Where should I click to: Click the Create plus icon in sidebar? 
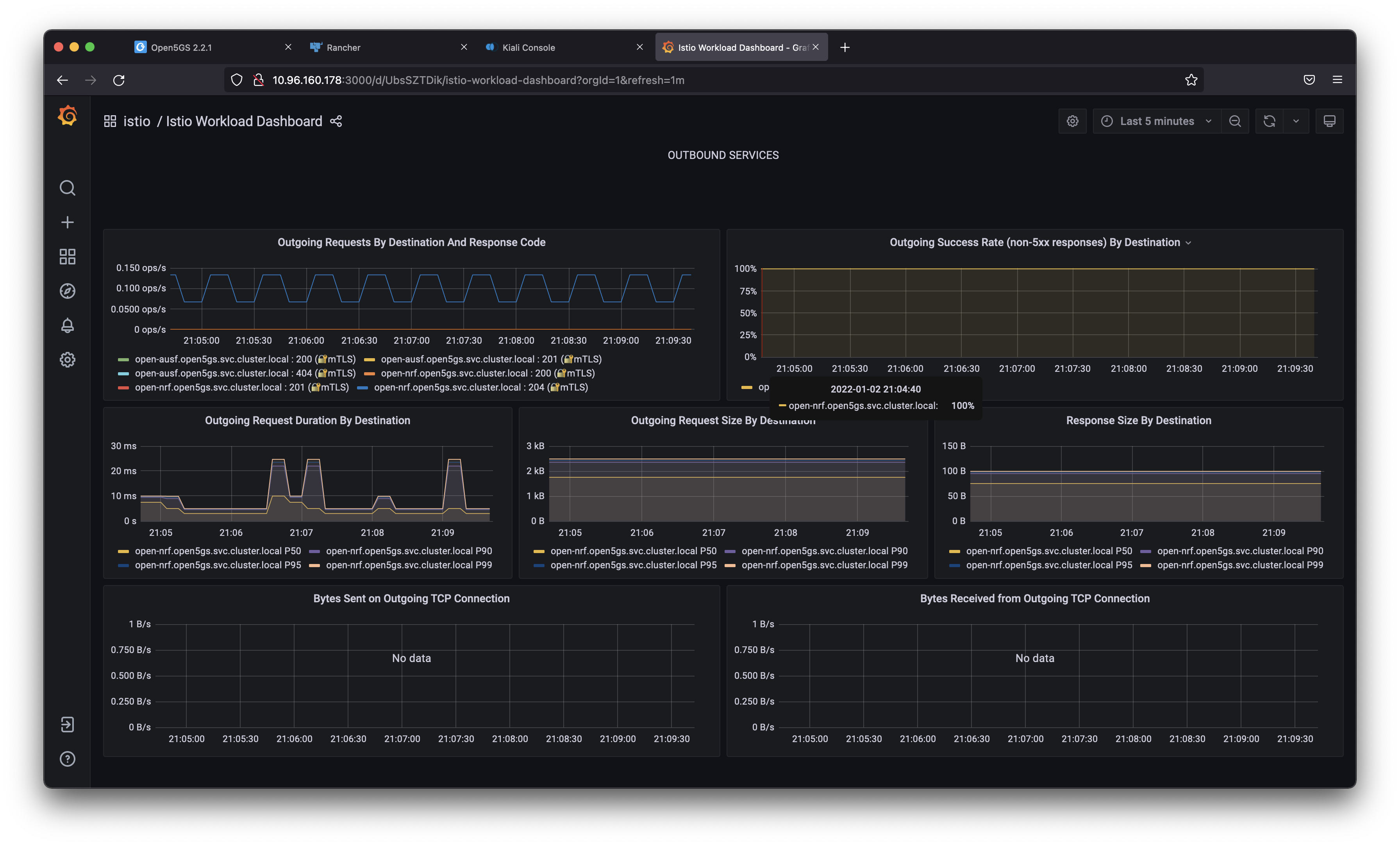pos(68,222)
